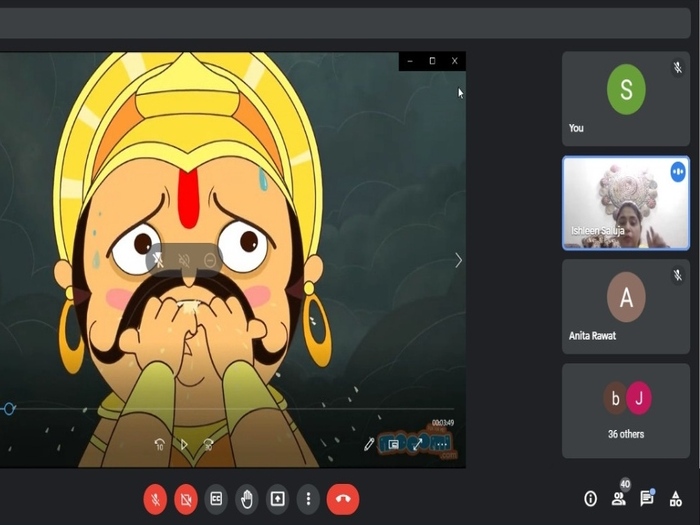Click the 'b' avatar in others tile

[x=615, y=398]
